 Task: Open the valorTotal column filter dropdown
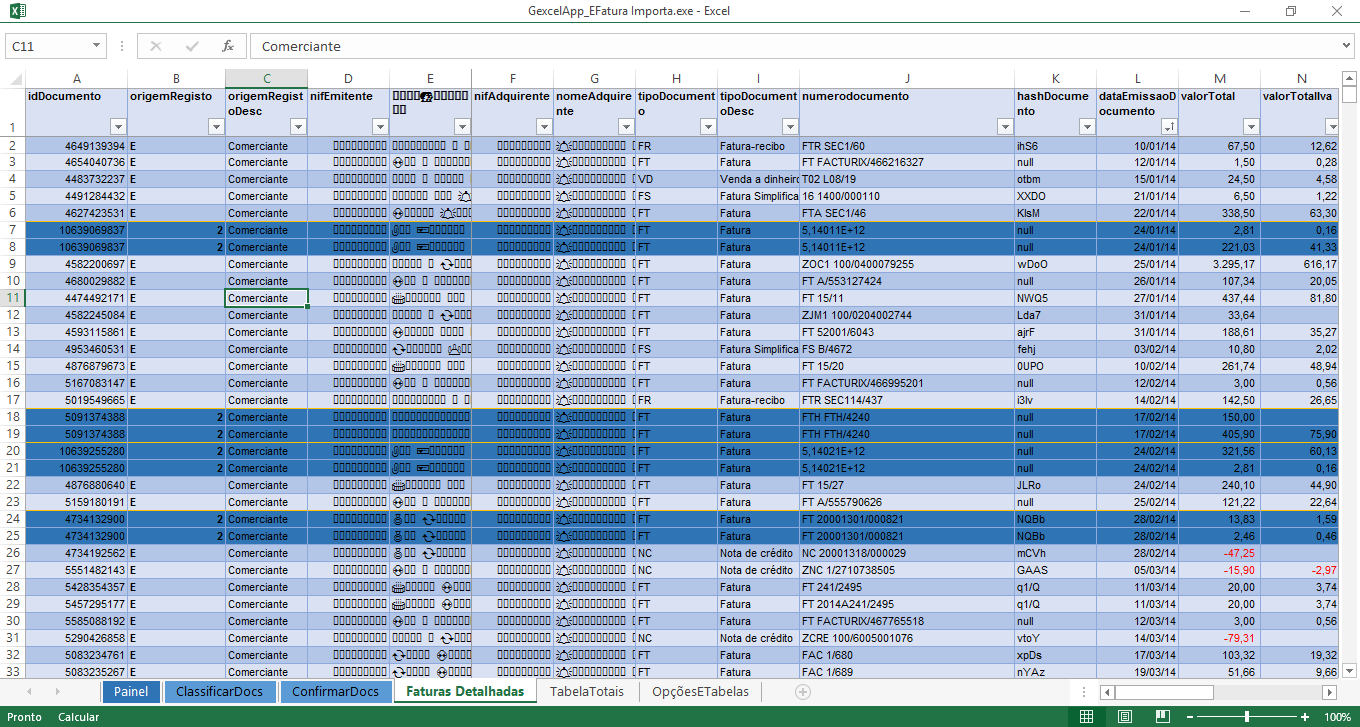pos(1250,127)
